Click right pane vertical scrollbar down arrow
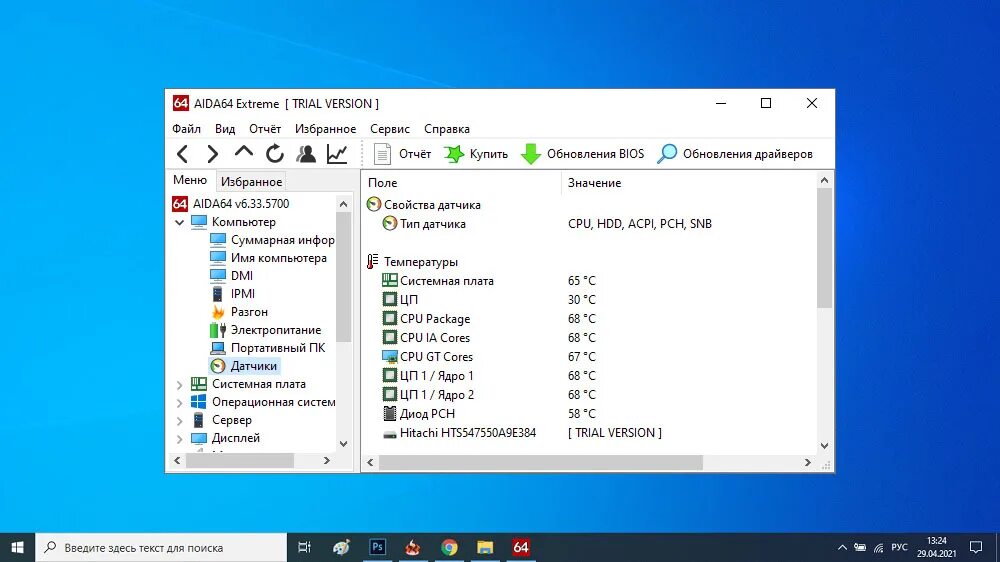The width and height of the screenshot is (1000, 562). tap(824, 446)
